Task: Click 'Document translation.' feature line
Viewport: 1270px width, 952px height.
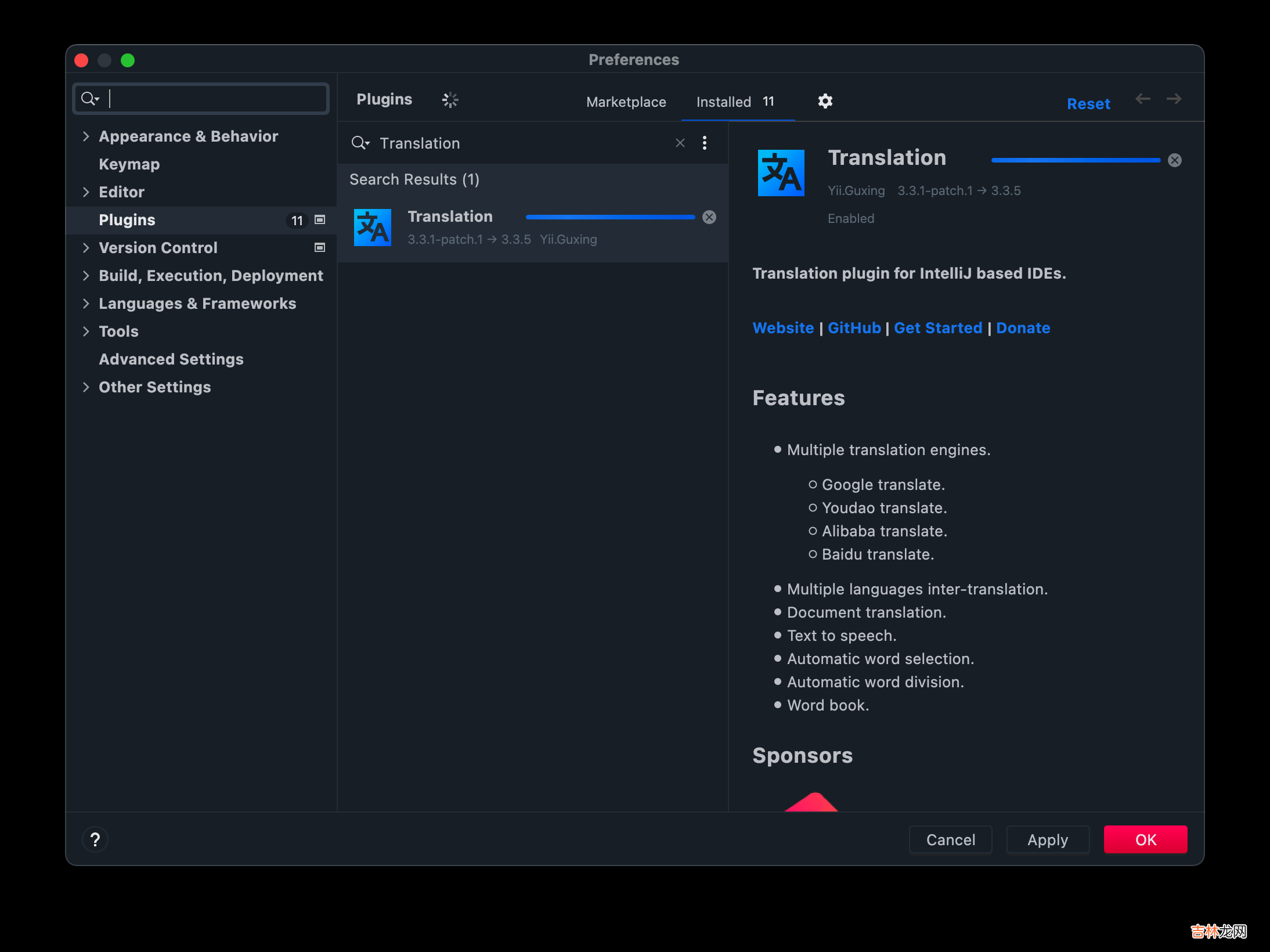Action: click(867, 612)
